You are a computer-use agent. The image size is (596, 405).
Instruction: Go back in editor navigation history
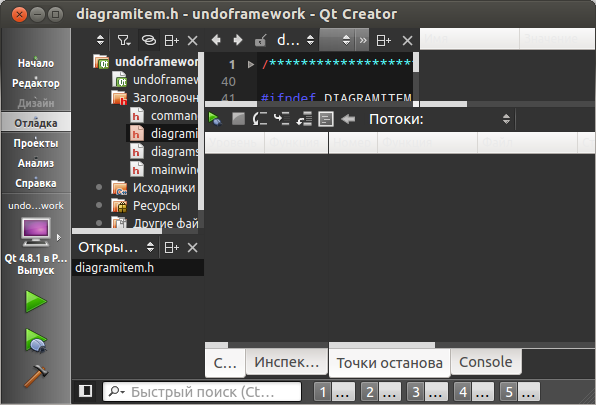point(216,40)
